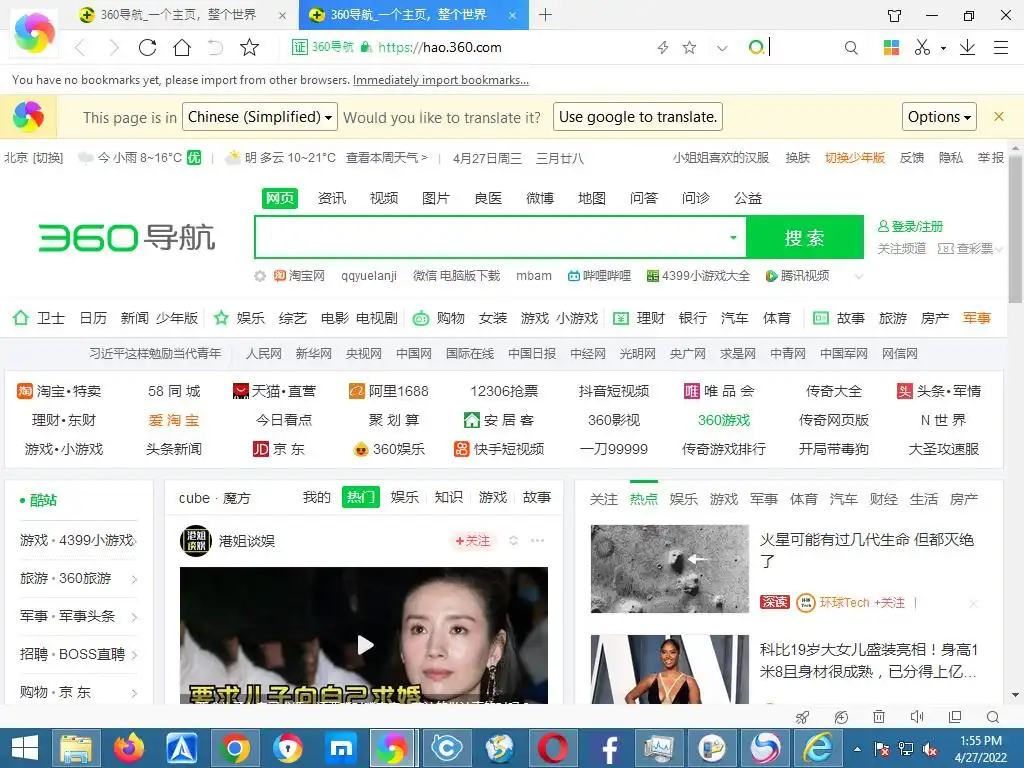Image resolution: width=1024 pixels, height=768 pixels.
Task: Open the colorful apps grid icon
Action: tap(891, 47)
